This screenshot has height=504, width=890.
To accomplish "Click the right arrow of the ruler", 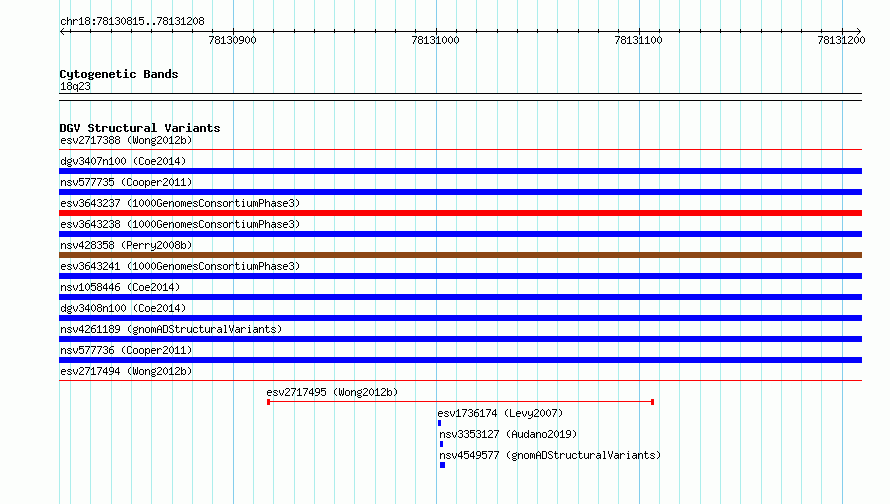I will [859, 31].
